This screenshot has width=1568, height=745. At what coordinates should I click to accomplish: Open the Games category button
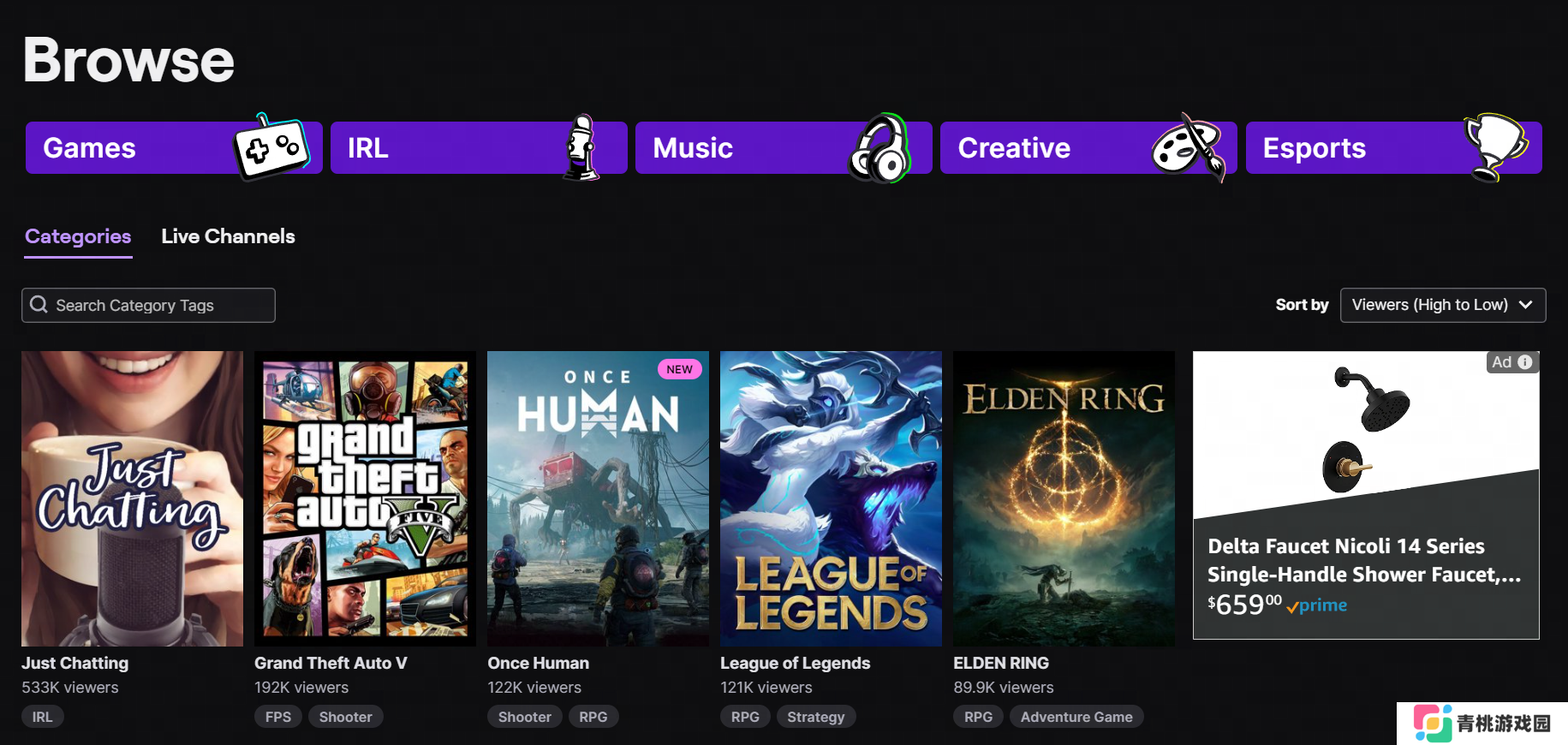pos(174,147)
